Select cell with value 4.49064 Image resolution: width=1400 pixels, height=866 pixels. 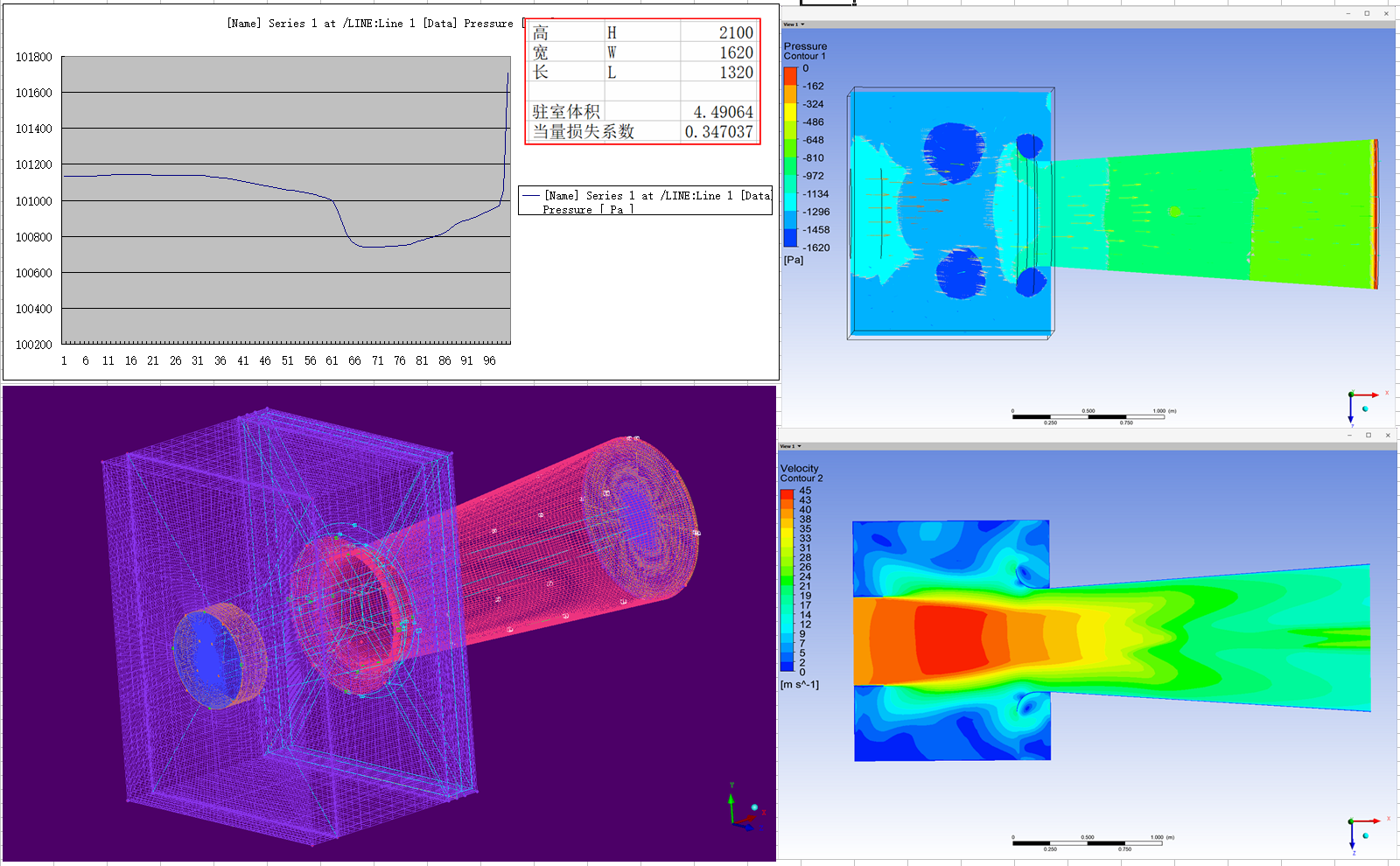(x=717, y=112)
